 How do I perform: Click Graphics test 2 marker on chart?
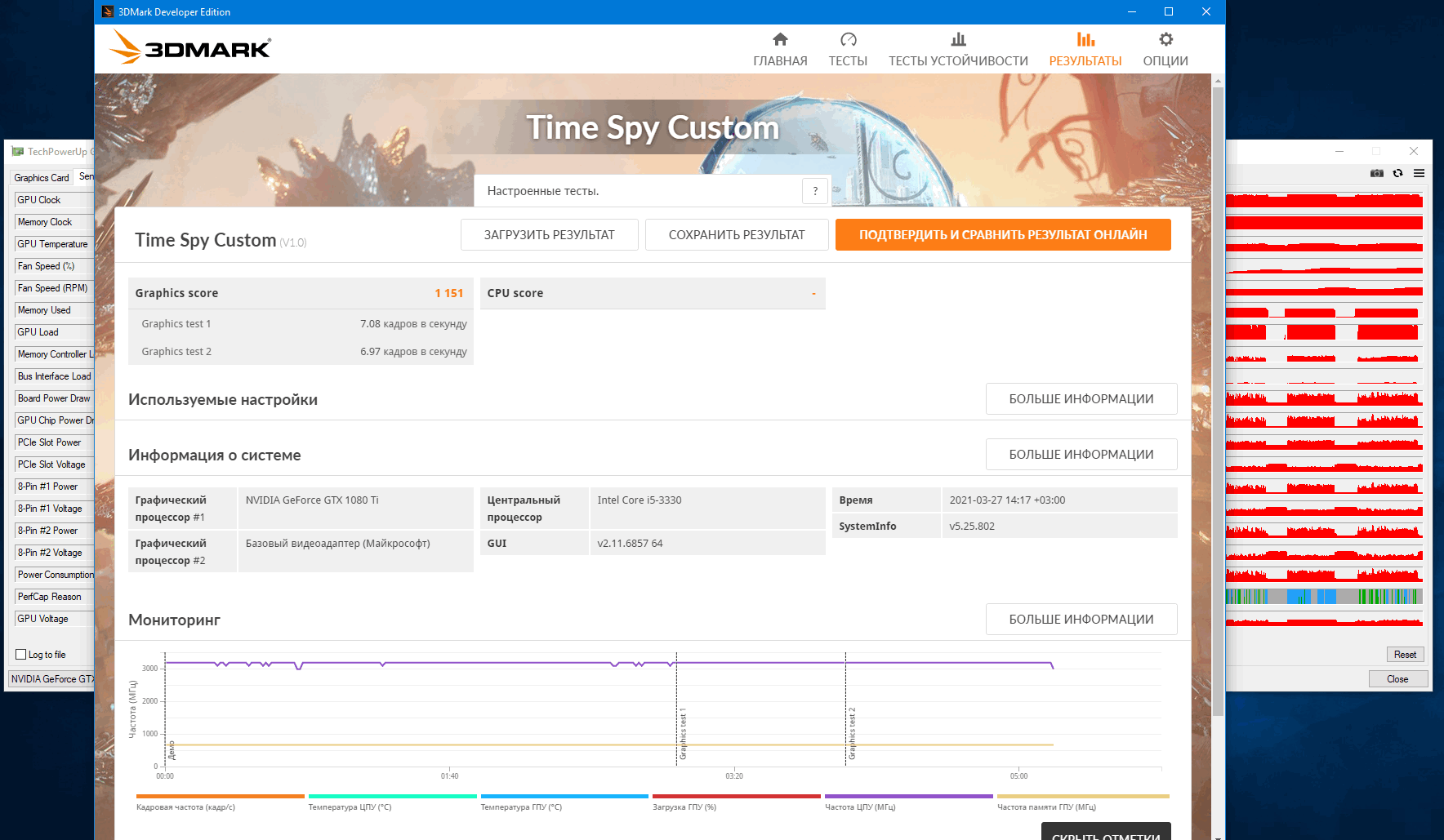click(x=852, y=733)
